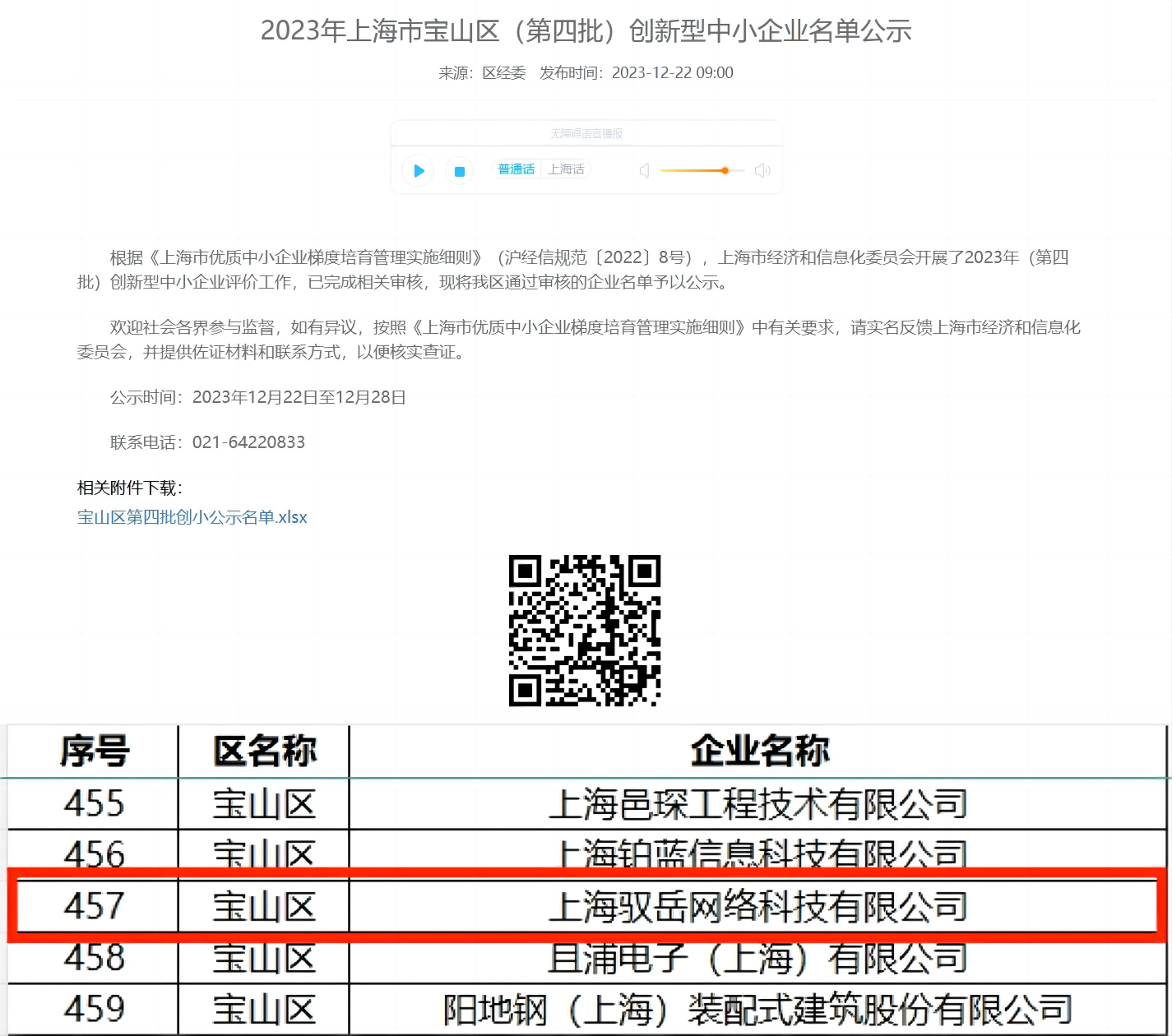Click the loud speaker icon

click(x=762, y=170)
